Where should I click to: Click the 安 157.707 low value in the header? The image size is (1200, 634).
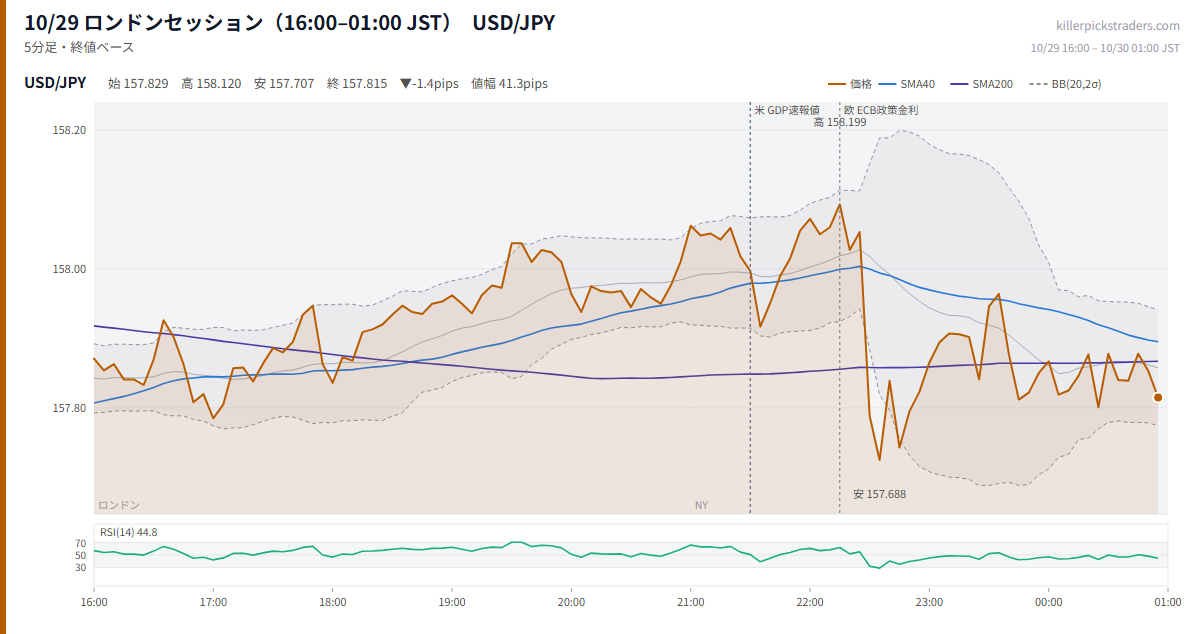(284, 84)
